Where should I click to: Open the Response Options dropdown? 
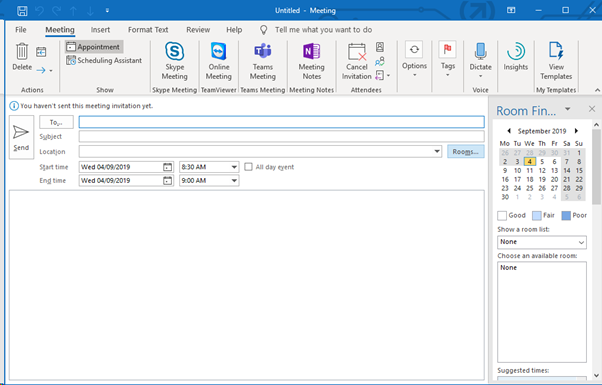[382, 75]
